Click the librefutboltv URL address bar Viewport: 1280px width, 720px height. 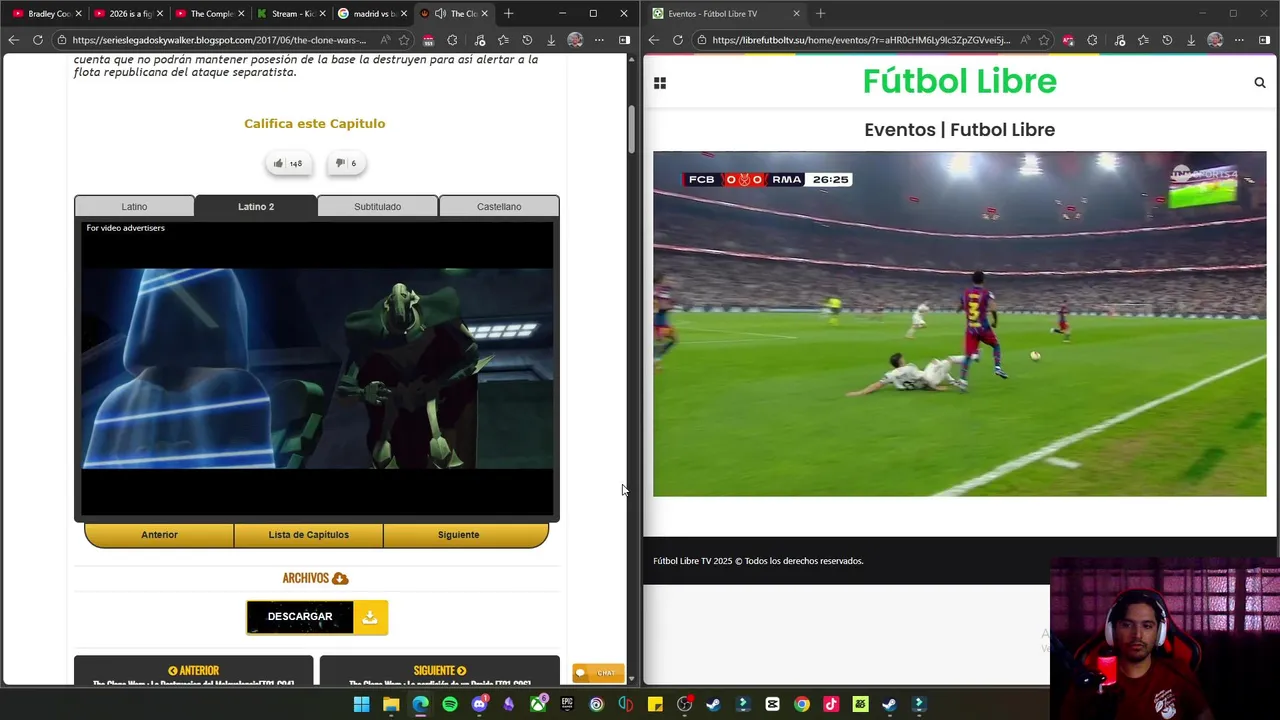(x=860, y=40)
